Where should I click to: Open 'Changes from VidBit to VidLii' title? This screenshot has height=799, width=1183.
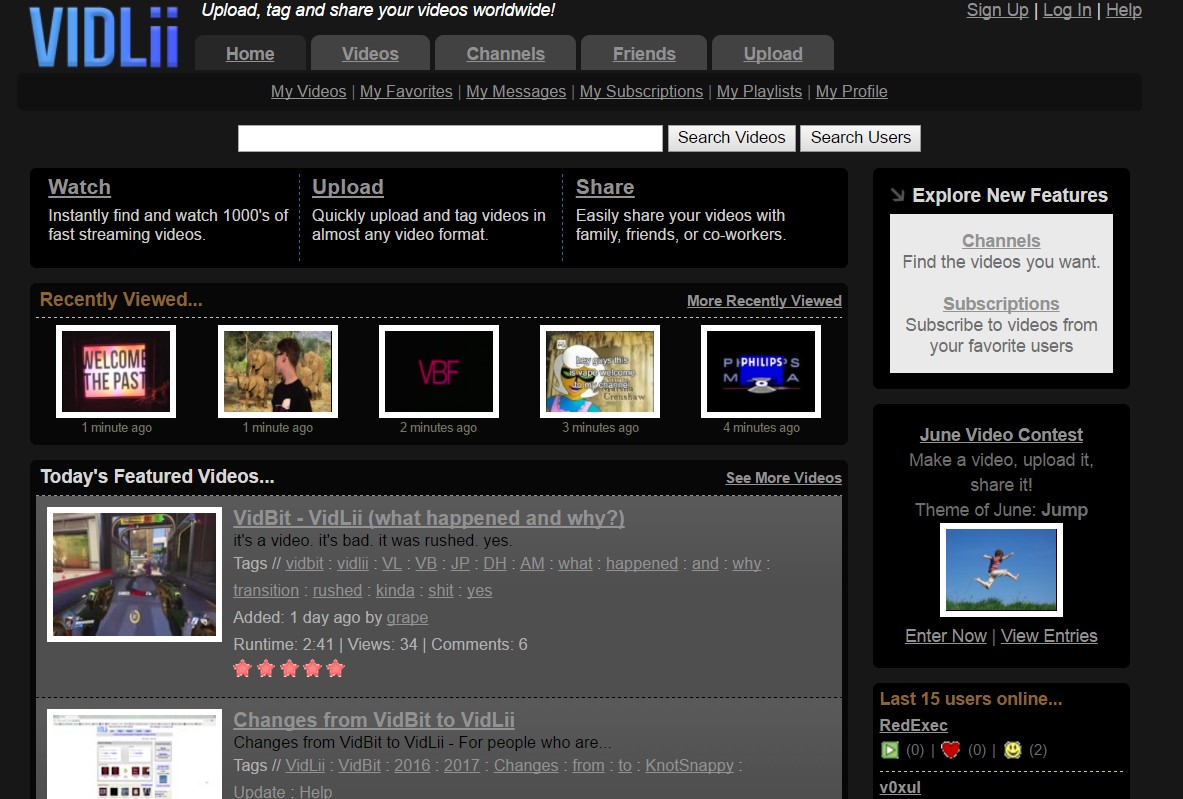pyautogui.click(x=373, y=720)
